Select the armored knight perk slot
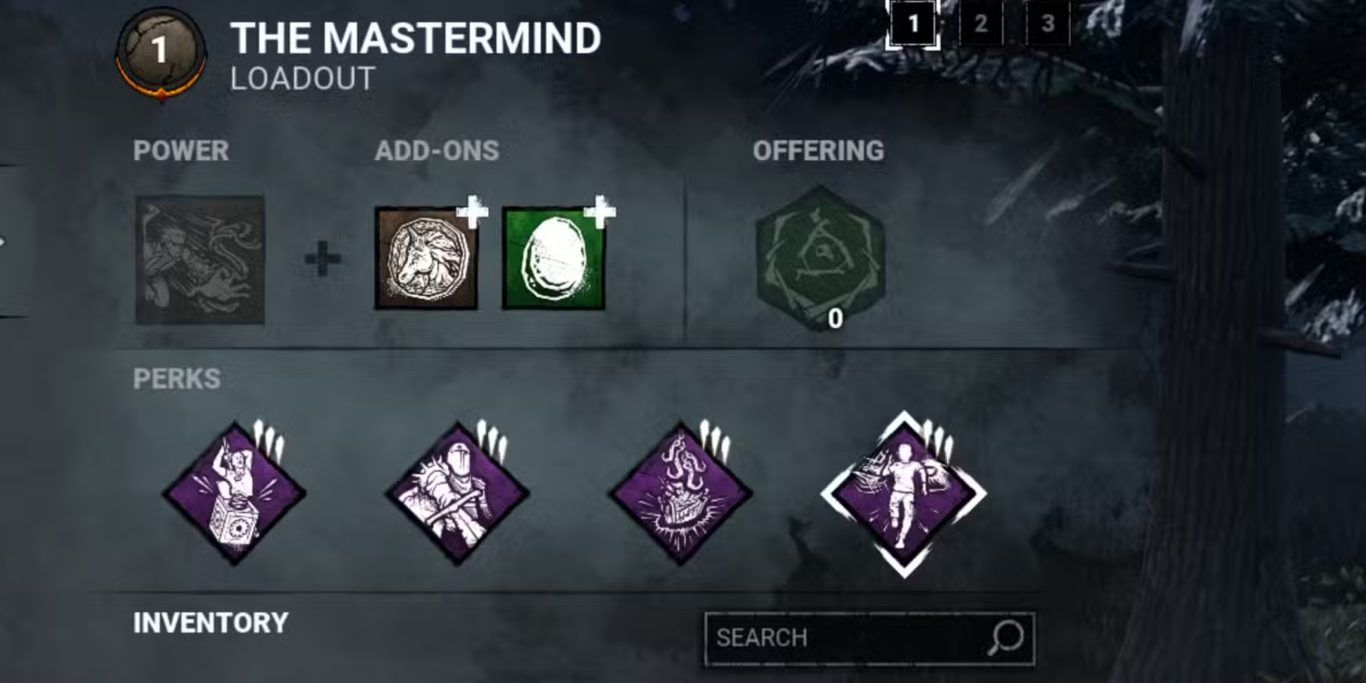 457,493
